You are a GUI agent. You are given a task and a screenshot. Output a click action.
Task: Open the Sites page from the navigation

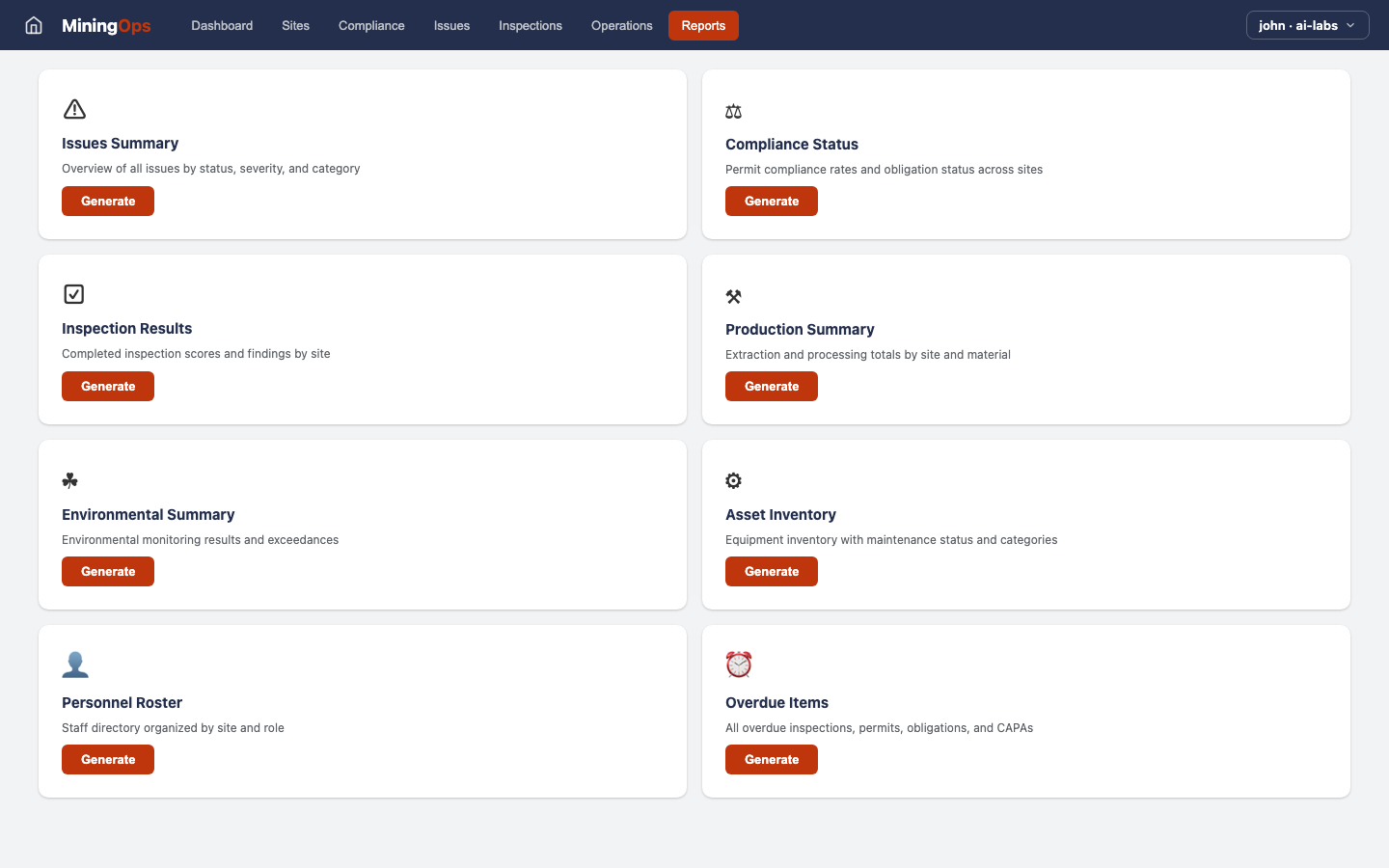295,25
